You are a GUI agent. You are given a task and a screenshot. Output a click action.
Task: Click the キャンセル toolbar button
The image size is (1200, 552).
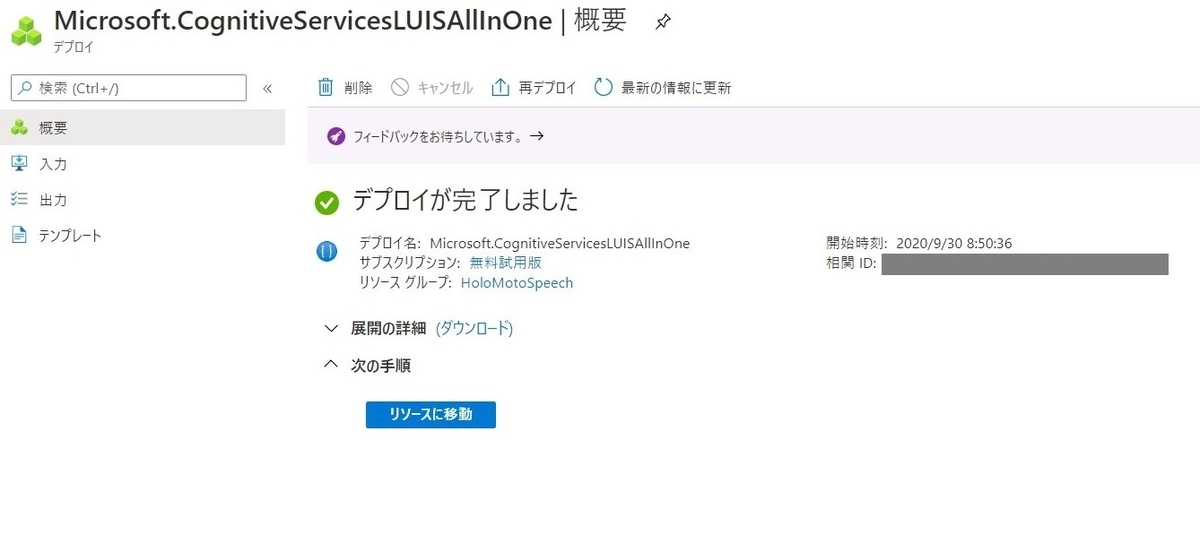click(432, 87)
